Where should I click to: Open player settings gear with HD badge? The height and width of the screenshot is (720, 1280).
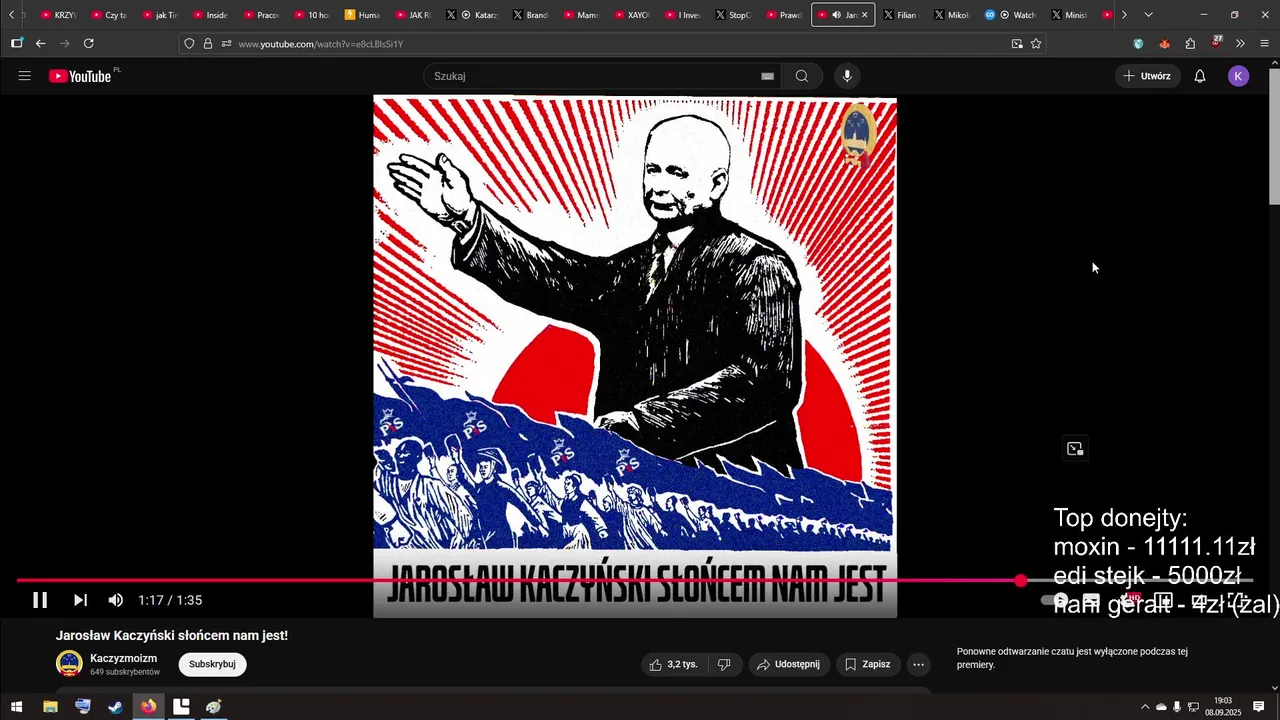pyautogui.click(x=1130, y=600)
